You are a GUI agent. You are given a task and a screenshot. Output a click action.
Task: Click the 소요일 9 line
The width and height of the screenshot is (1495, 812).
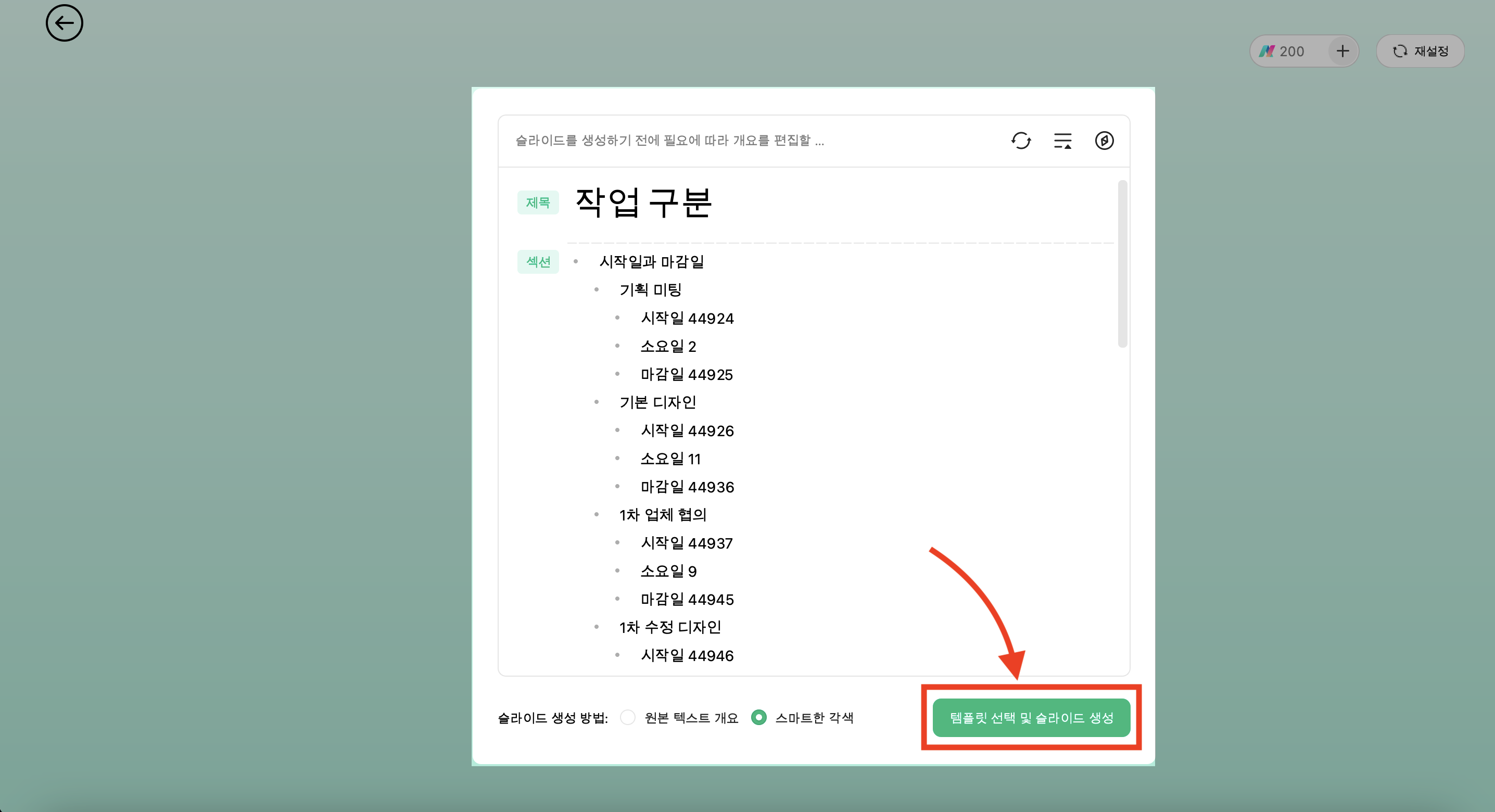point(668,571)
